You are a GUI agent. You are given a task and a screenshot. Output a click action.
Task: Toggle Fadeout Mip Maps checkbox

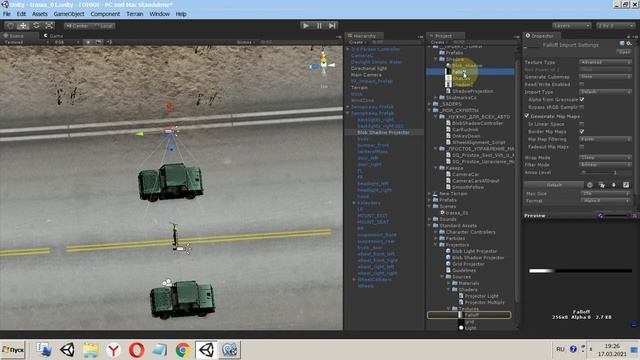[x=582, y=147]
